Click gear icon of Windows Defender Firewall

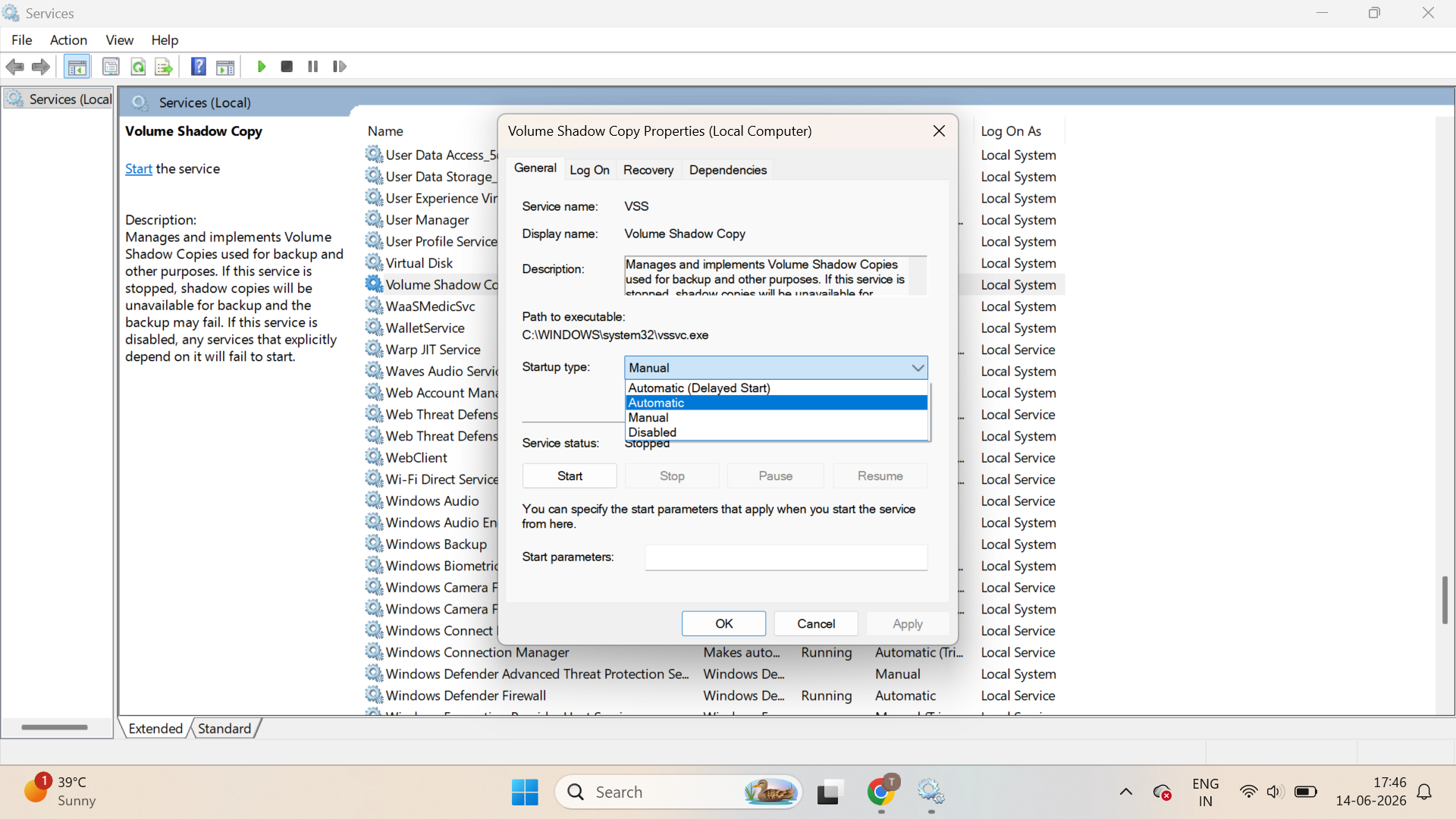click(374, 695)
